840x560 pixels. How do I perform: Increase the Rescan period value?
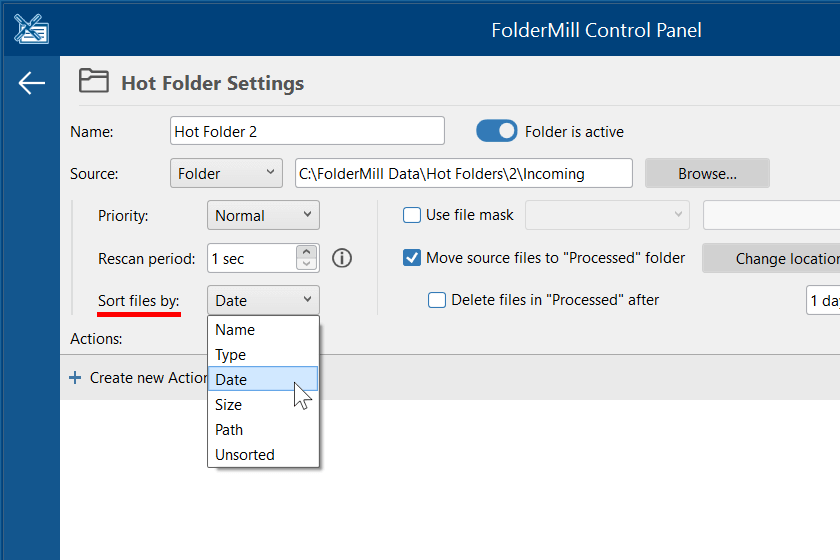[308, 252]
